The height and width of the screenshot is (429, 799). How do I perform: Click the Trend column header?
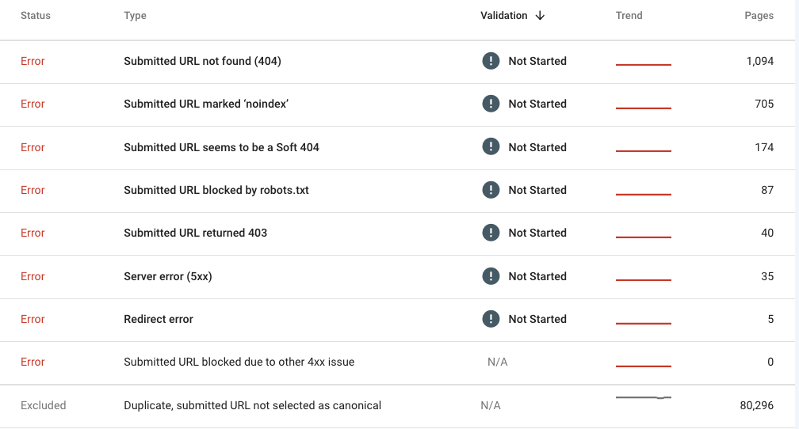click(x=629, y=16)
